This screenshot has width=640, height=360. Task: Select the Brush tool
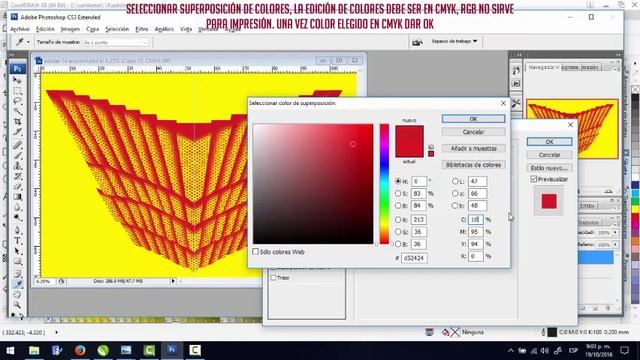(17, 156)
